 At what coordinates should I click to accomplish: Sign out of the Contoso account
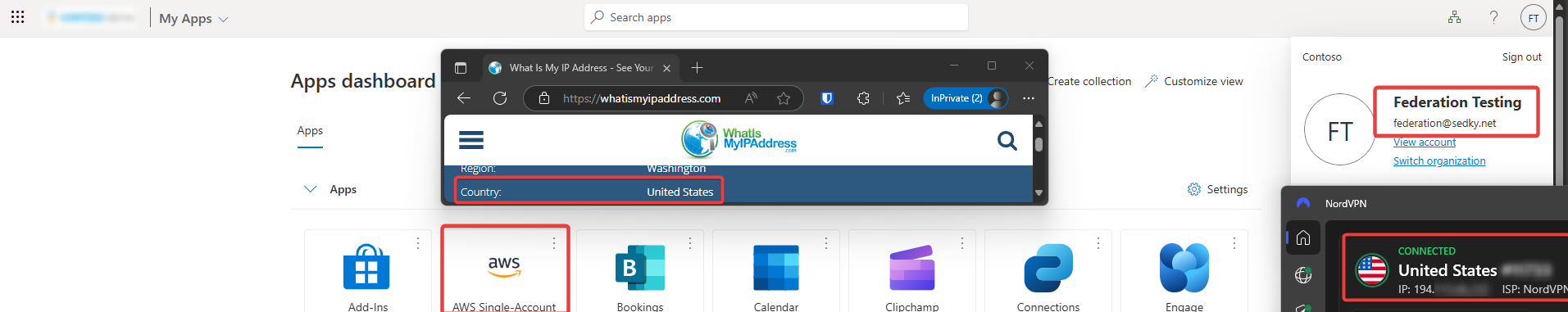pyautogui.click(x=1521, y=57)
